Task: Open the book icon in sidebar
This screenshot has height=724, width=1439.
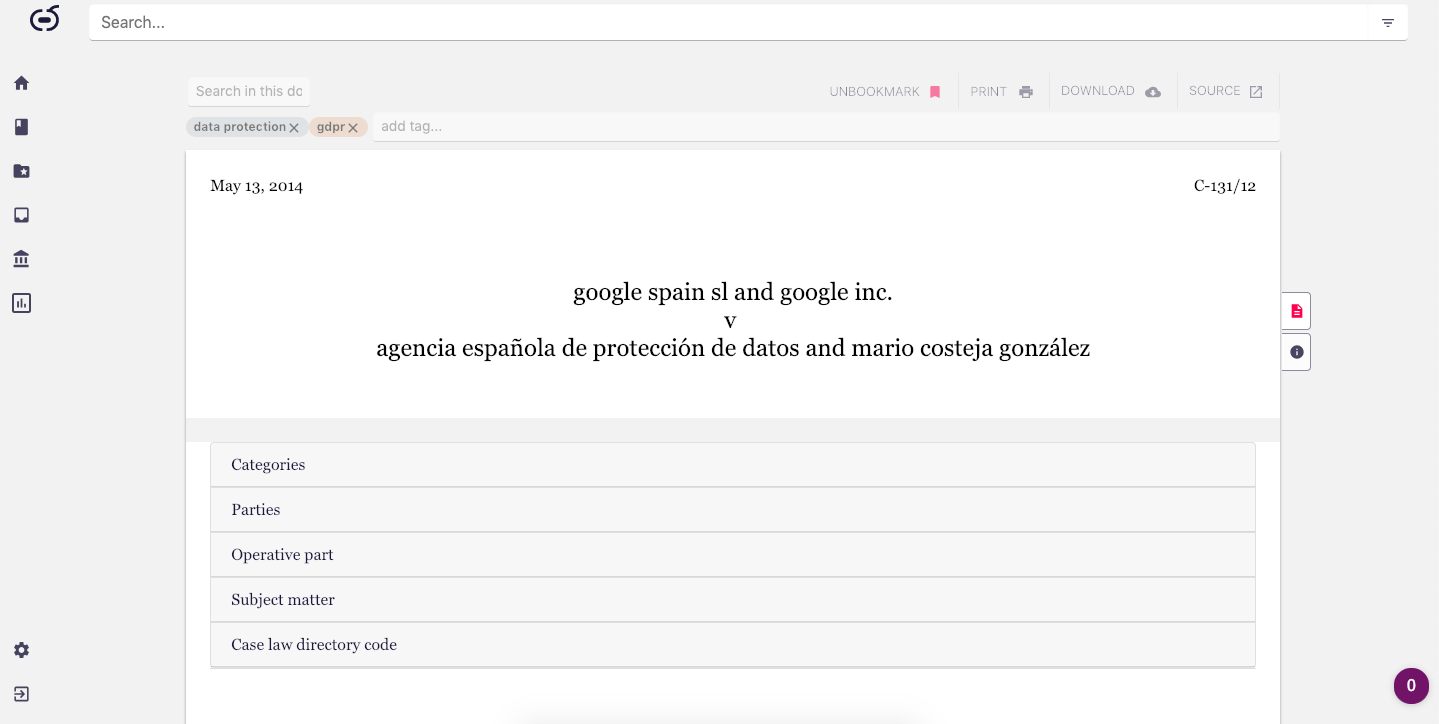Action: coord(21,127)
